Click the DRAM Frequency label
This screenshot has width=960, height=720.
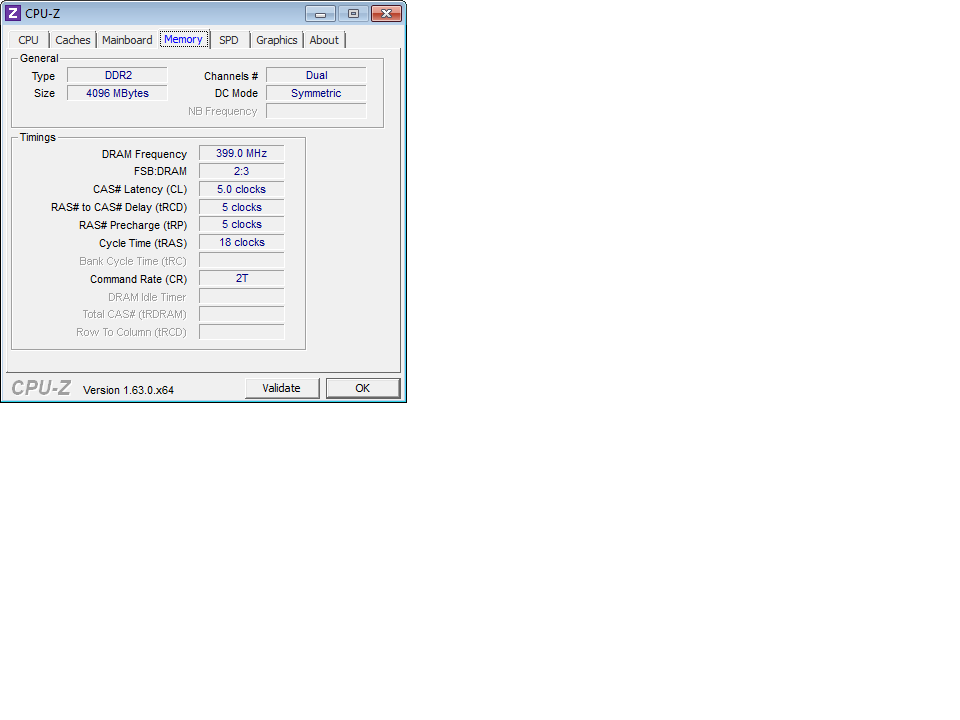144,154
